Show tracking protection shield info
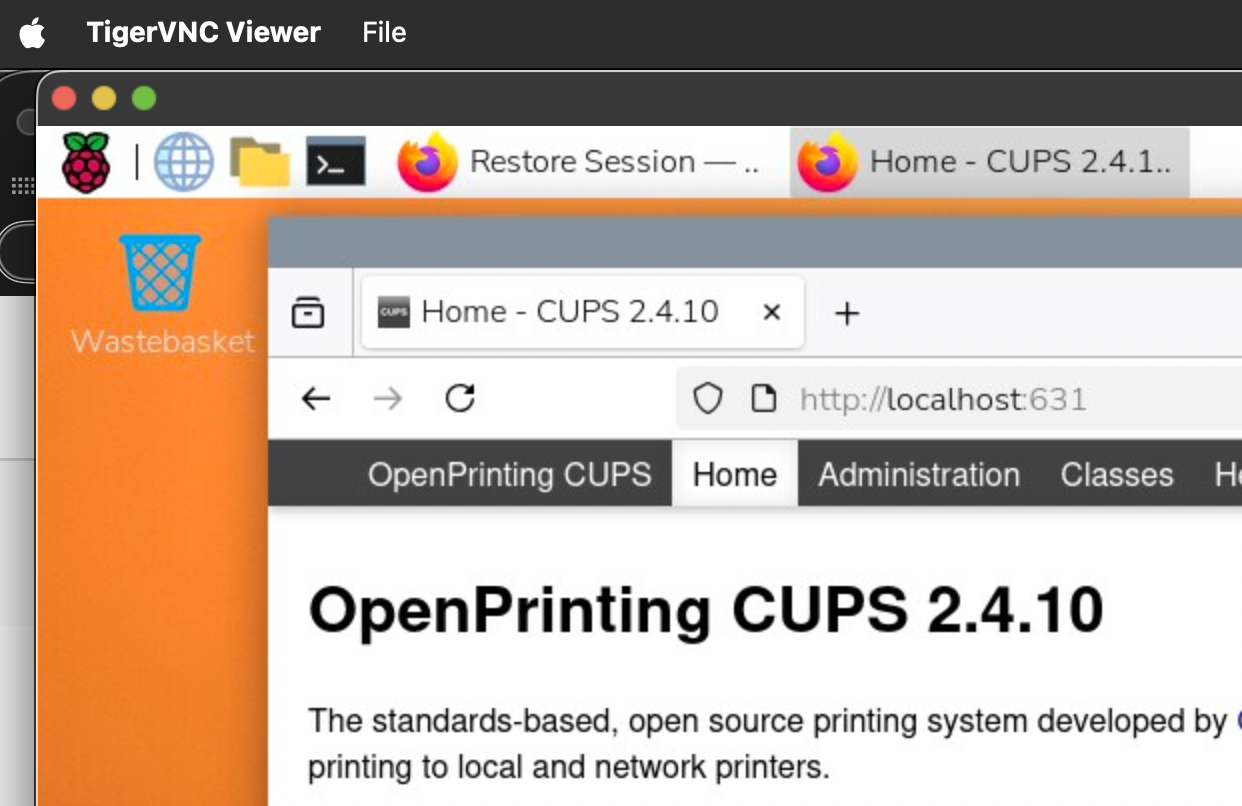 point(708,399)
